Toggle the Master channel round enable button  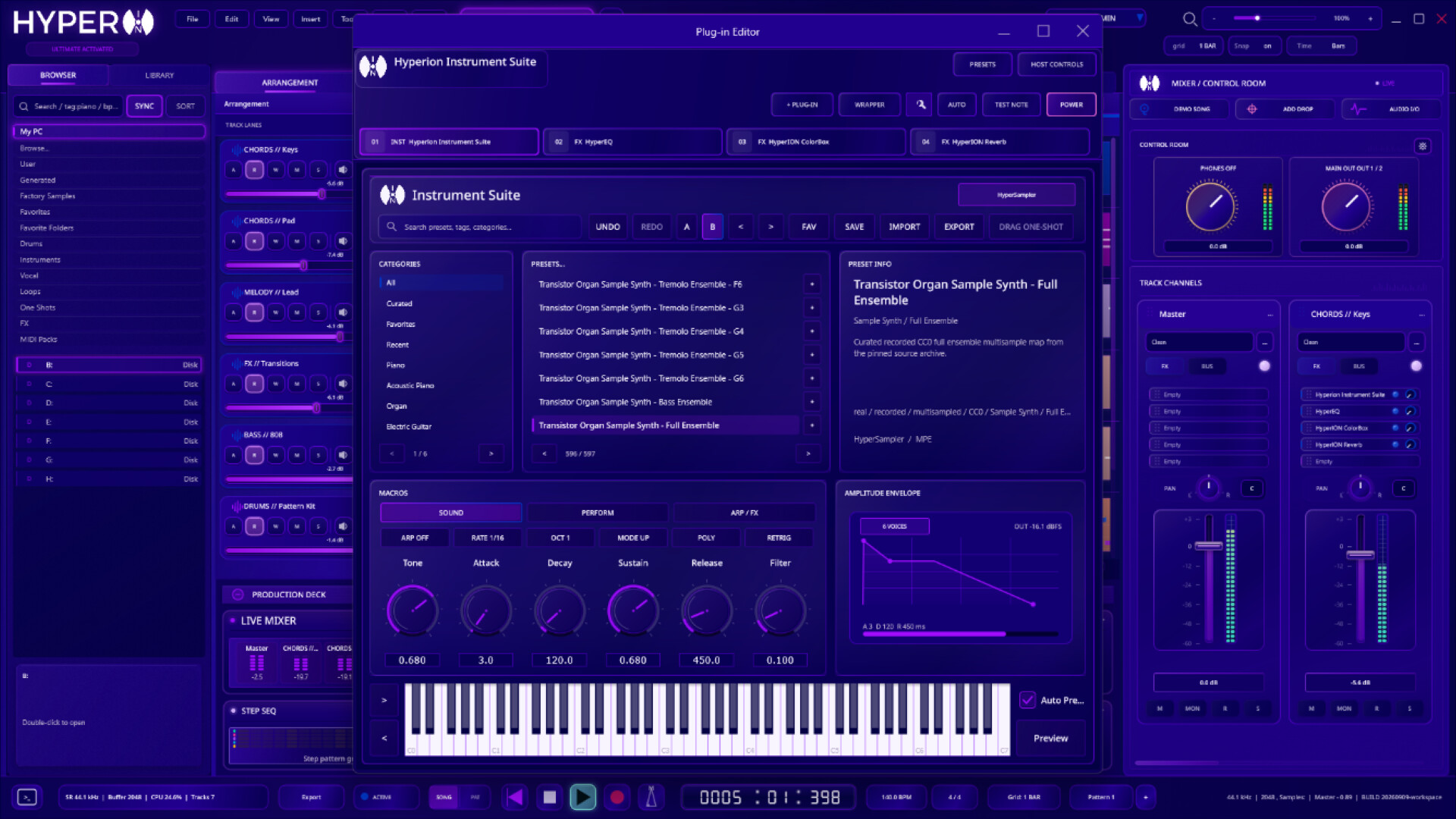click(1264, 366)
